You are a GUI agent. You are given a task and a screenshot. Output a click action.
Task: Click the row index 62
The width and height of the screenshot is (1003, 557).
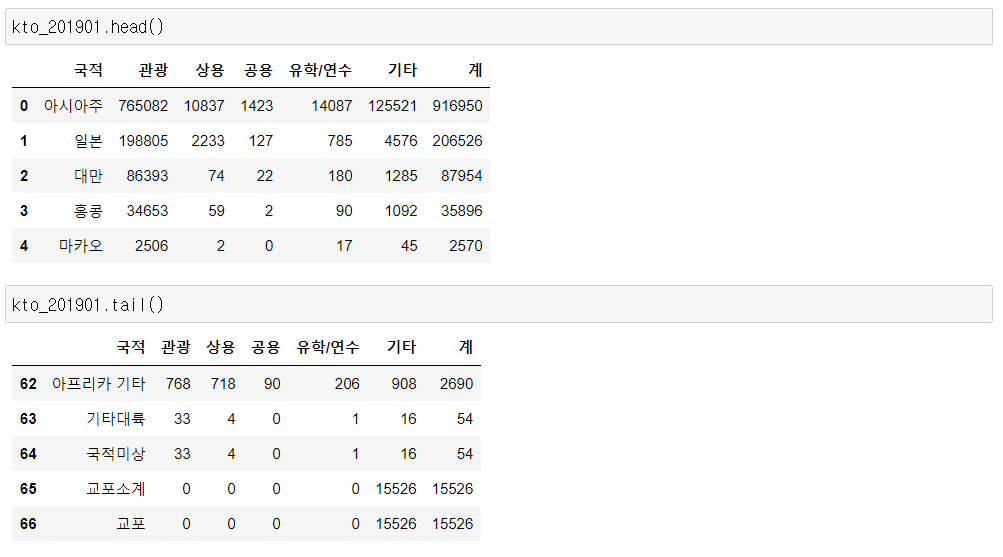click(28, 384)
